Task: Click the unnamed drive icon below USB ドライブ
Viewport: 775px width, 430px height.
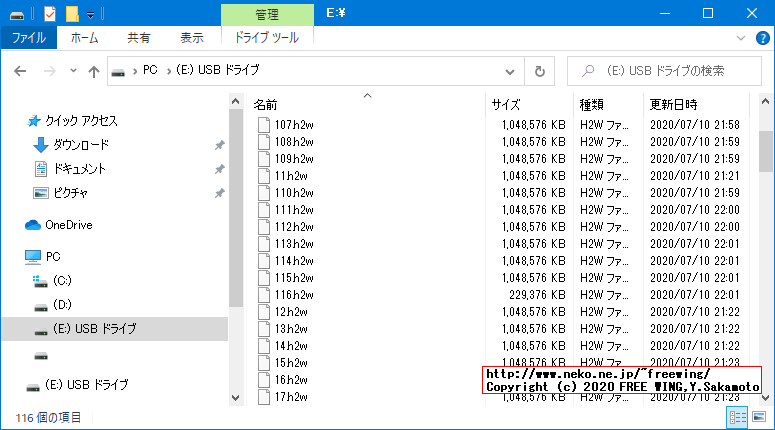Action: click(x=41, y=356)
